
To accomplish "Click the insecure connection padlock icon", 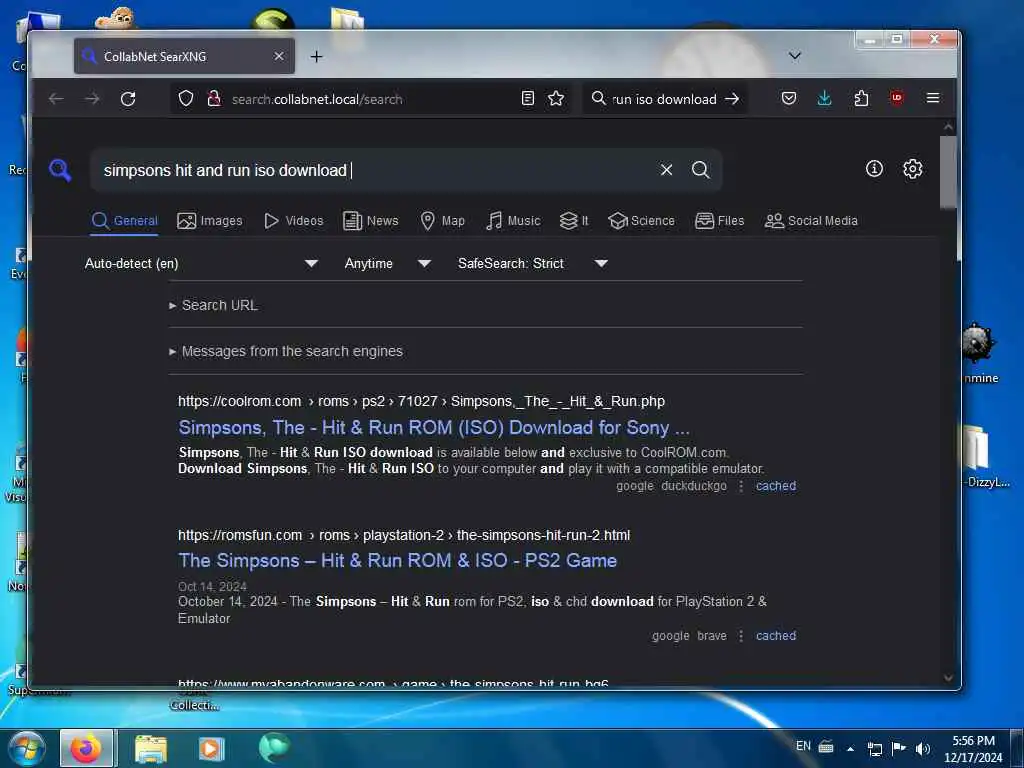I will point(214,99).
